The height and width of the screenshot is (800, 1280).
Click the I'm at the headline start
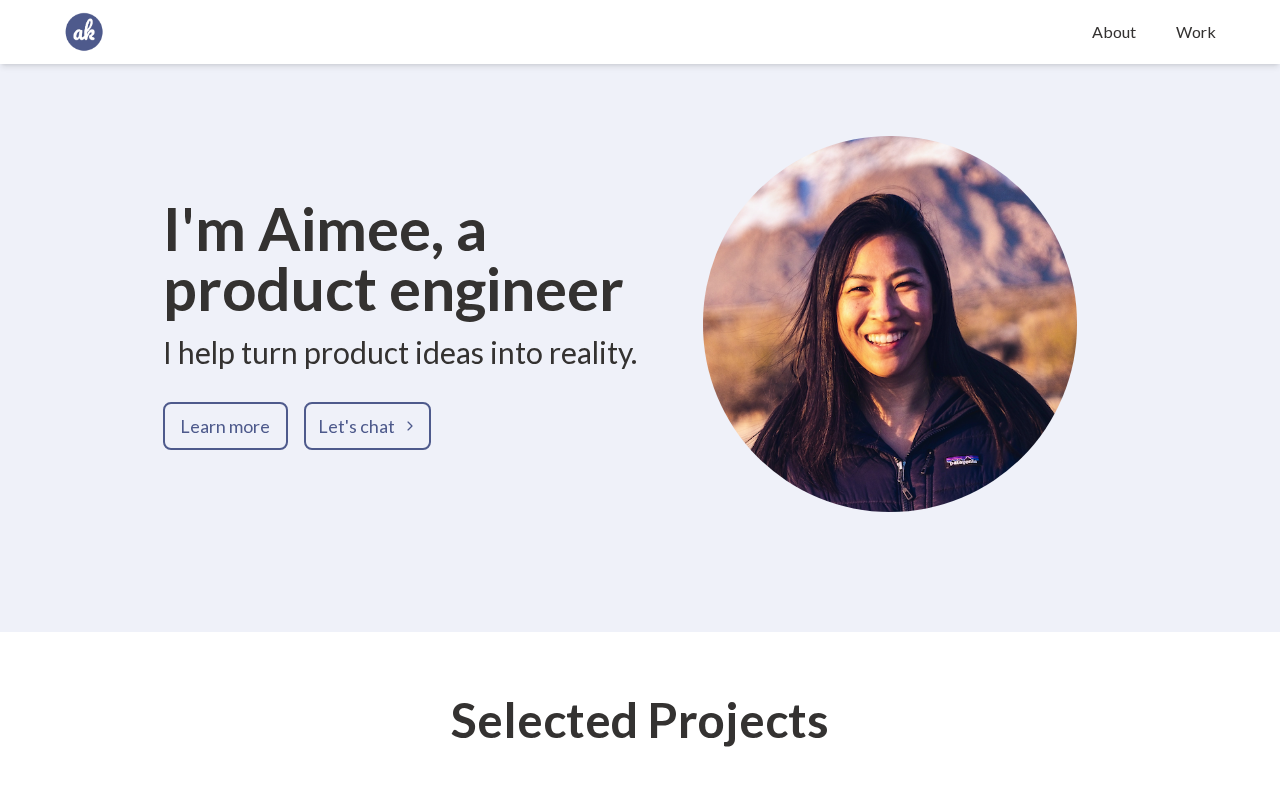pyautogui.click(x=204, y=230)
